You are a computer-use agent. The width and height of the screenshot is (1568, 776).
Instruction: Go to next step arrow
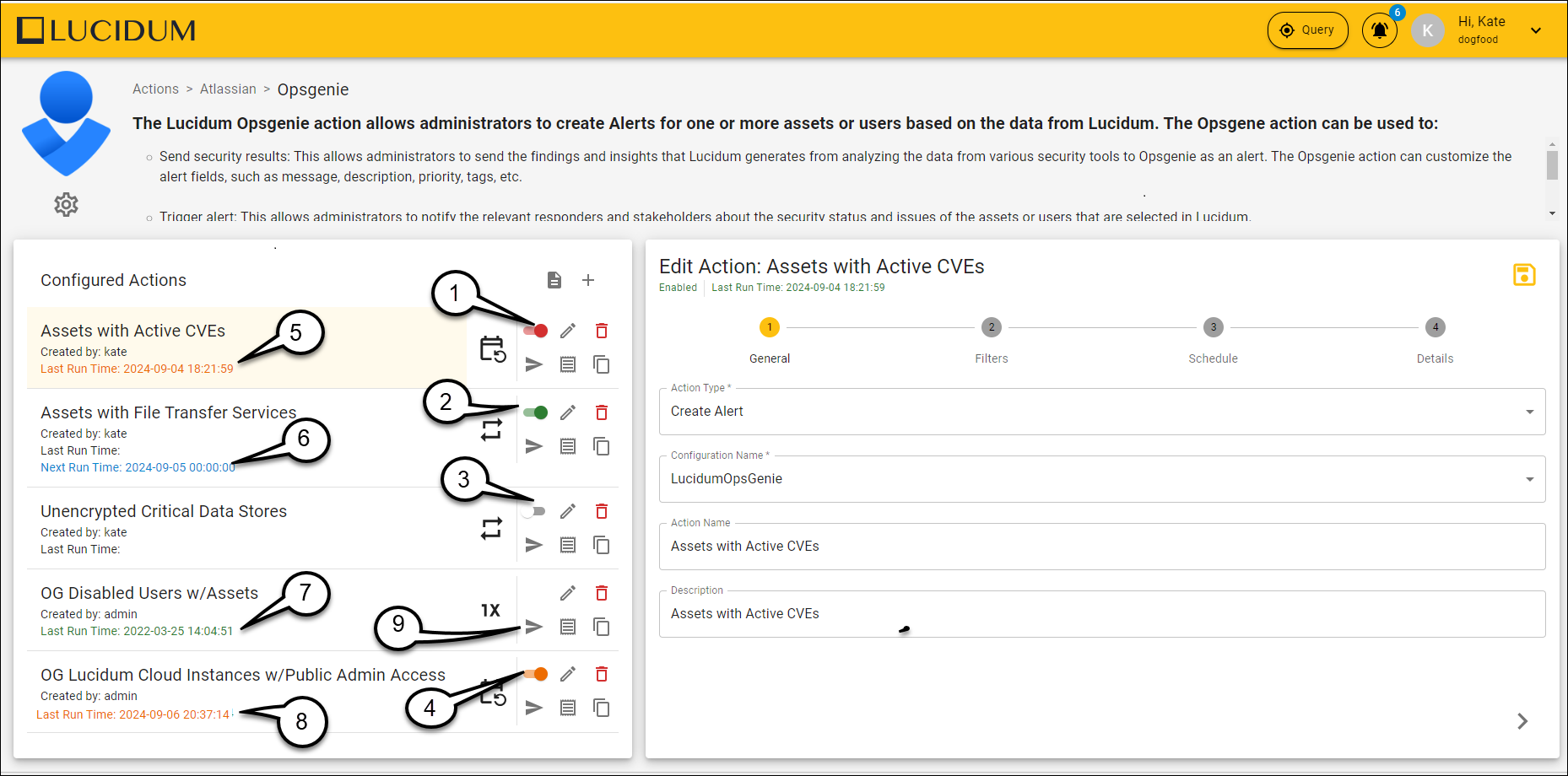[1522, 721]
